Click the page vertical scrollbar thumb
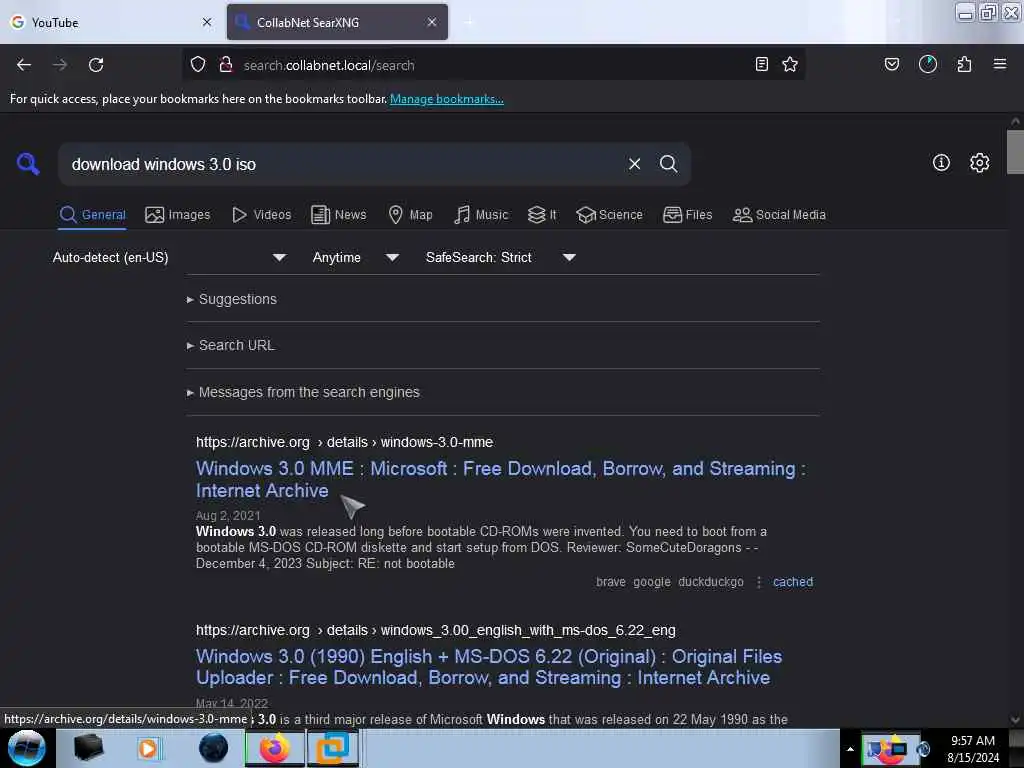Viewport: 1024px width, 768px height. (x=1015, y=152)
